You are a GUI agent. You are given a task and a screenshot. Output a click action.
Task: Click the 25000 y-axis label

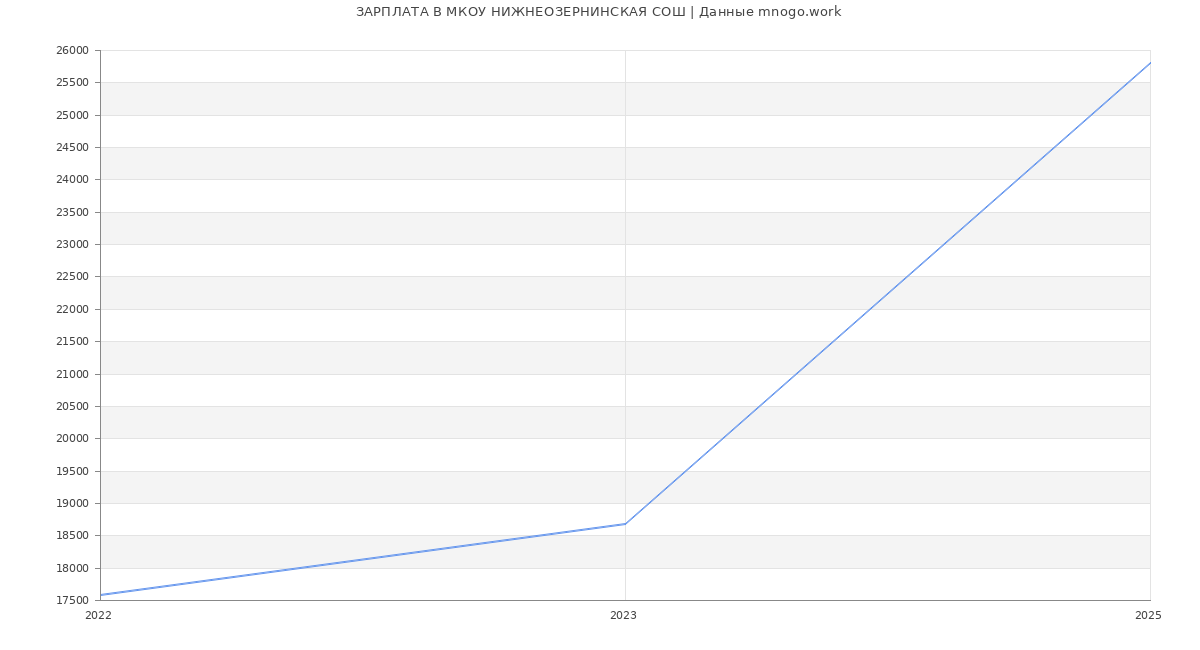(x=72, y=115)
